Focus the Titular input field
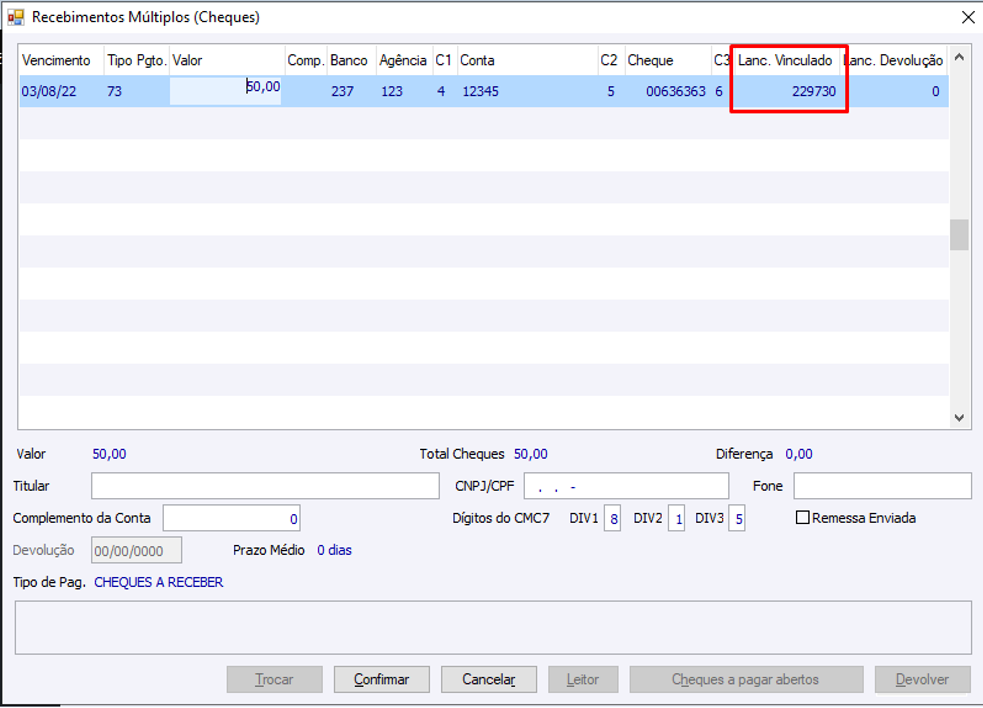Image resolution: width=983 pixels, height=708 pixels. pos(265,486)
